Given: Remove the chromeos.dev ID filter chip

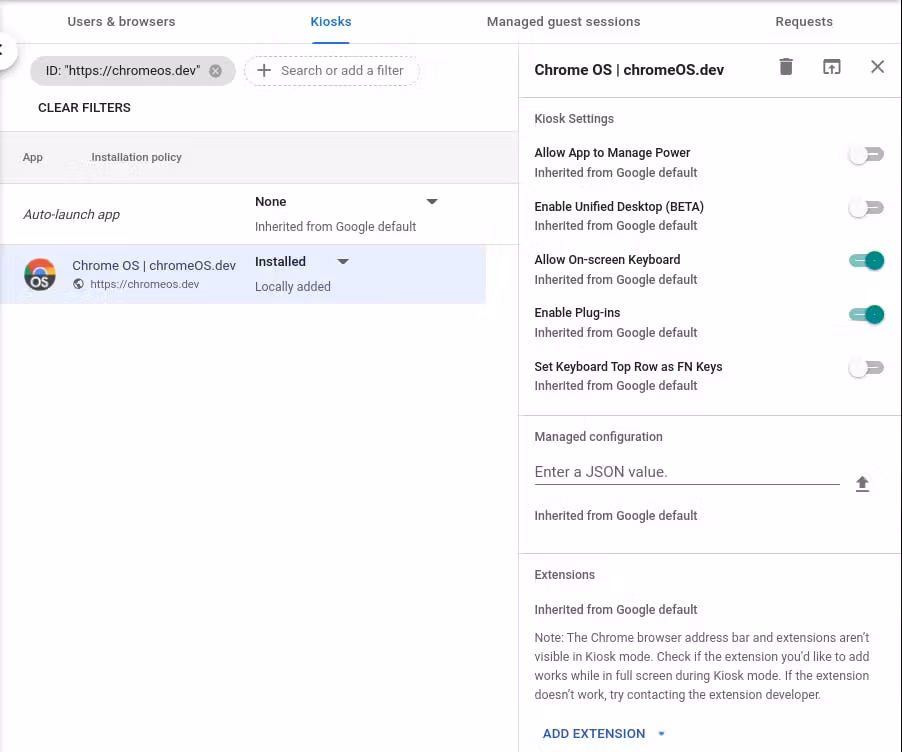Looking at the screenshot, I should coord(215,71).
